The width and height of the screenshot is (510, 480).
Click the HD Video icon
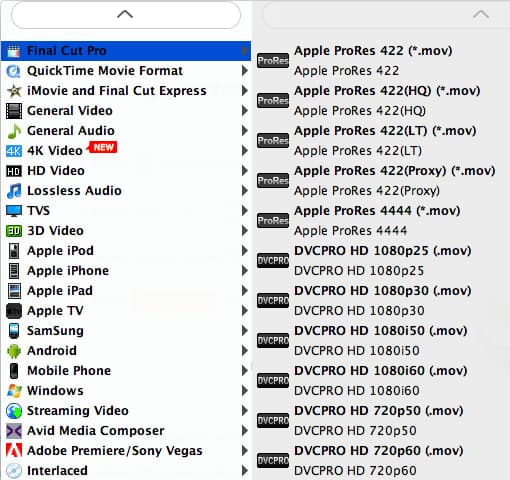click(14, 171)
